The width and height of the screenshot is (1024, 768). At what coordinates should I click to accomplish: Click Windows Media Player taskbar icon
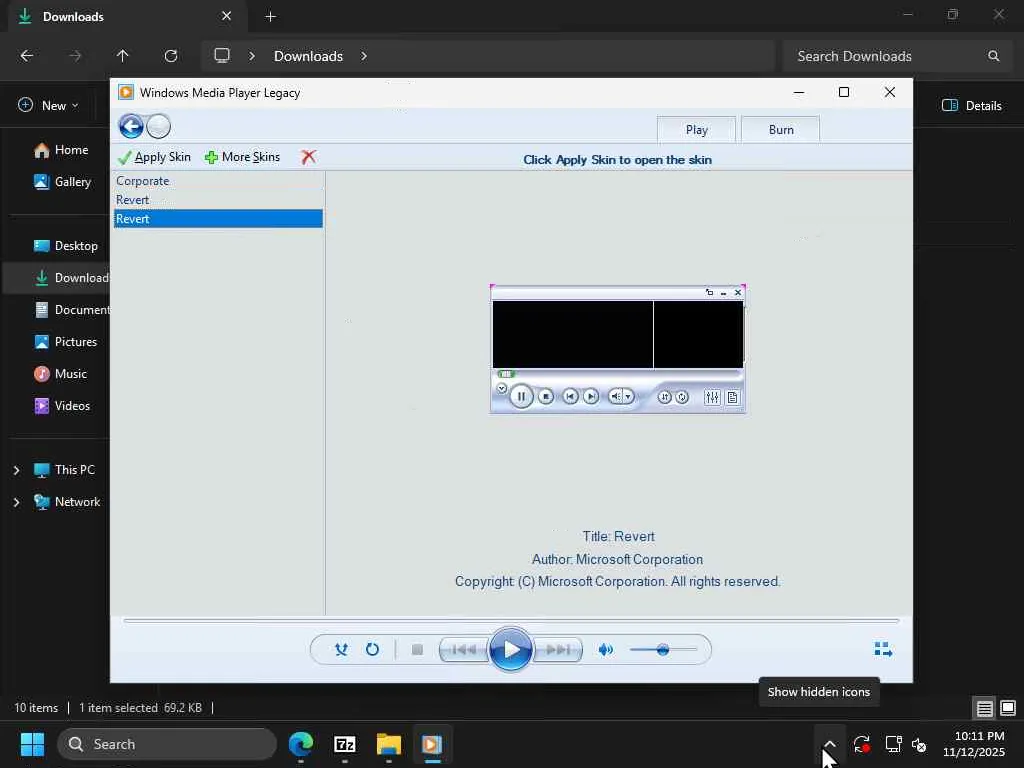[432, 744]
